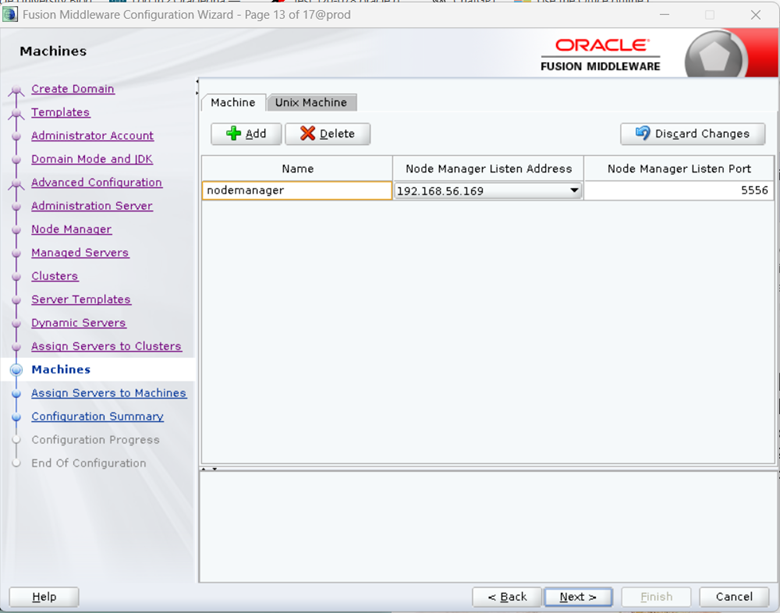Cancel the configuration wizard

(x=734, y=597)
